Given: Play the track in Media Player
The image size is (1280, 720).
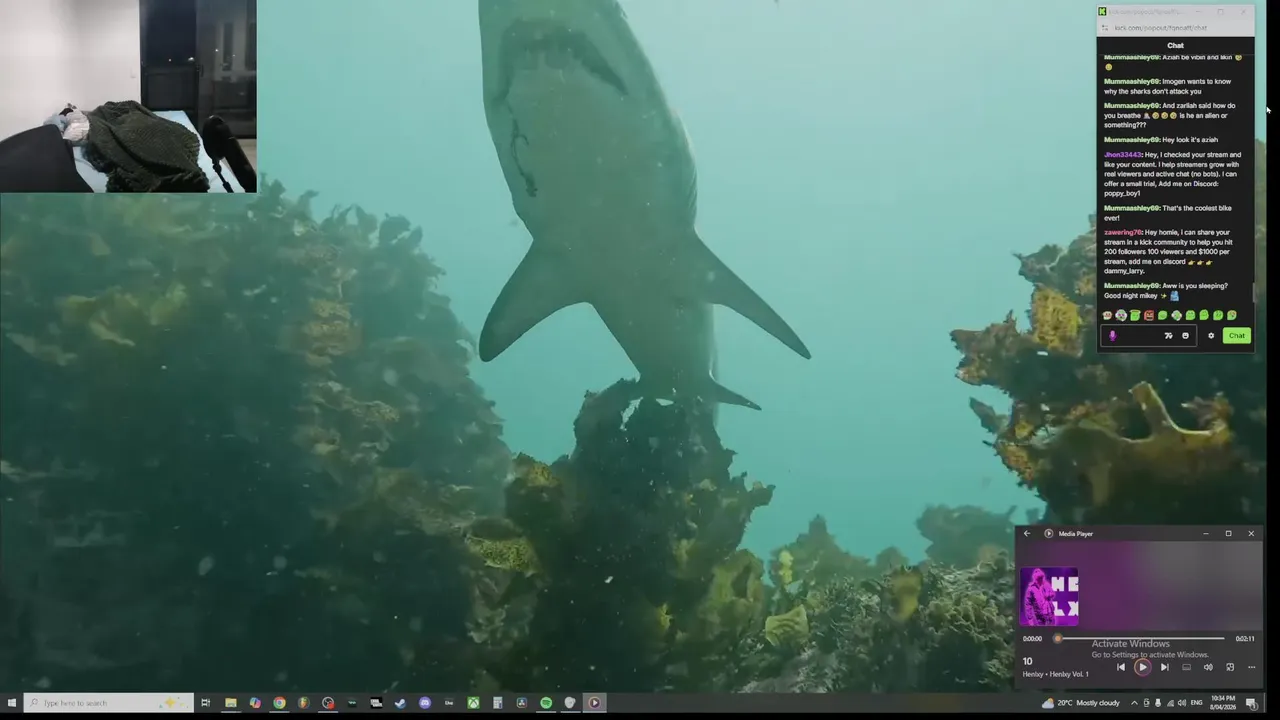Looking at the screenshot, I should pos(1142,667).
